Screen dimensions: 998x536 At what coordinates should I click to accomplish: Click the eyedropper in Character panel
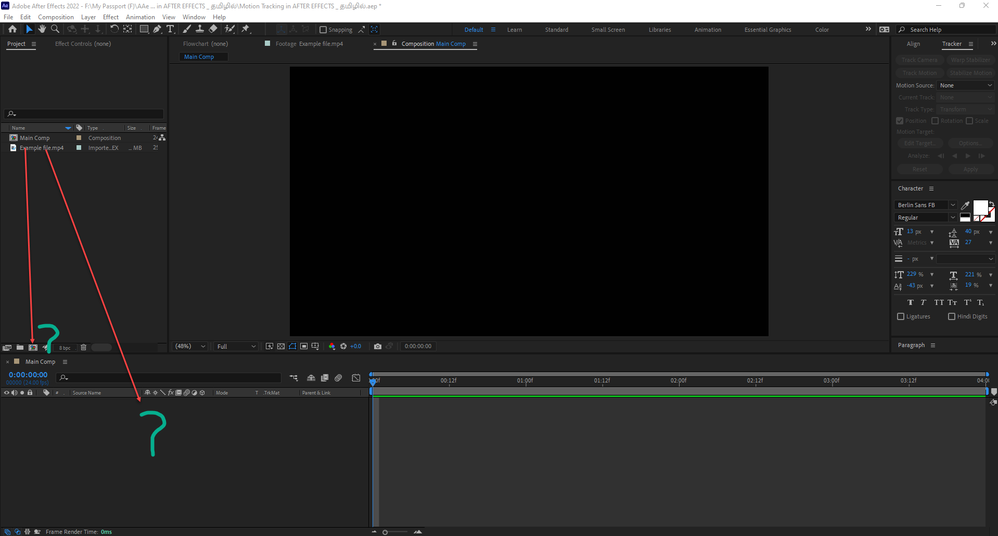point(965,205)
